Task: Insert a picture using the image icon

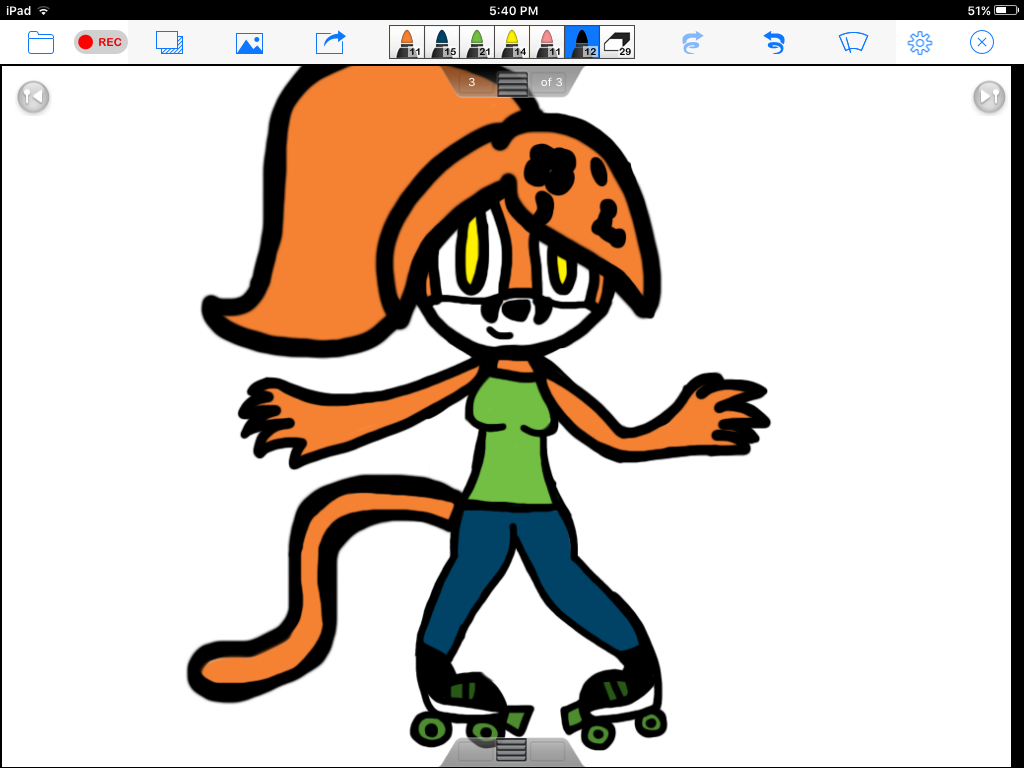Action: [x=249, y=43]
